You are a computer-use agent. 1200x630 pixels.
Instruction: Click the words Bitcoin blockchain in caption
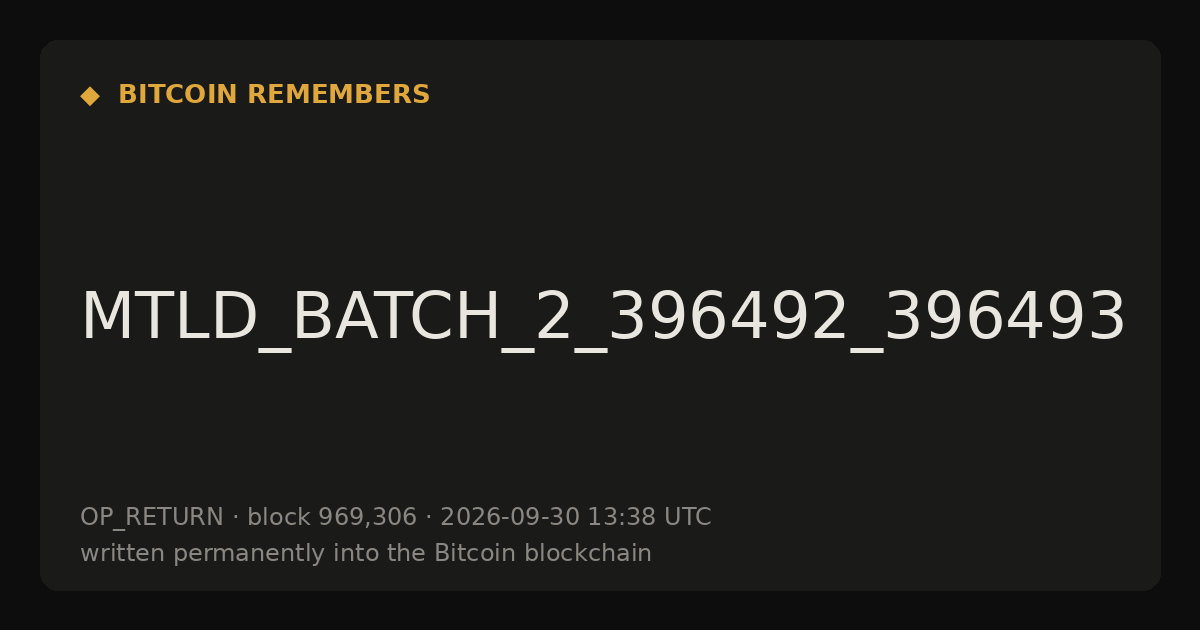coord(543,553)
